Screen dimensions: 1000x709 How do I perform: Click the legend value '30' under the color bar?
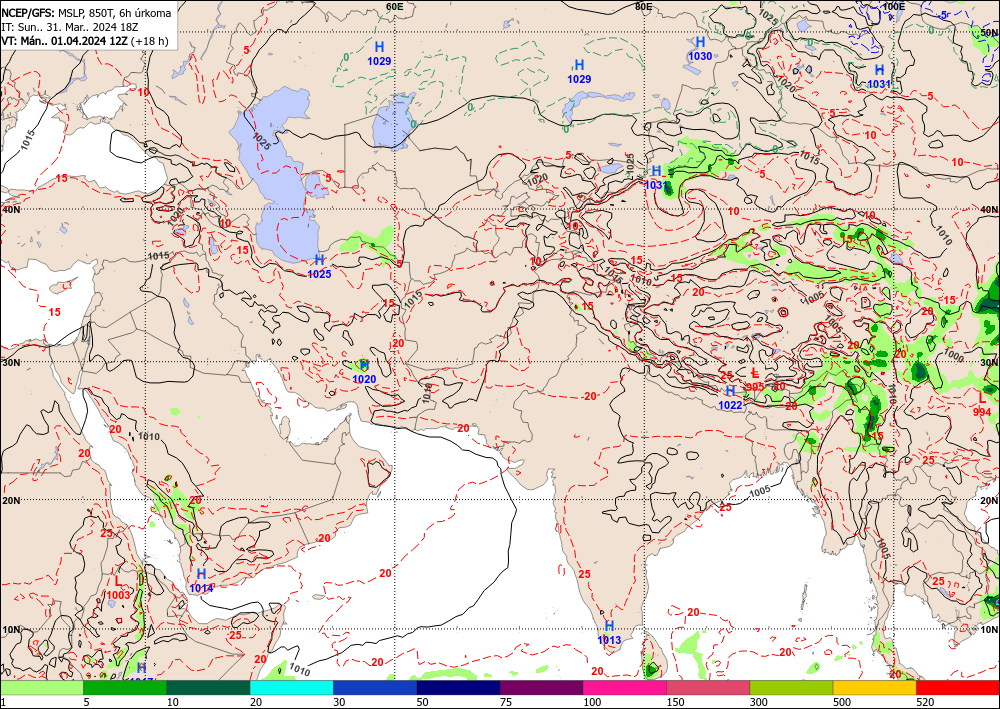(339, 702)
